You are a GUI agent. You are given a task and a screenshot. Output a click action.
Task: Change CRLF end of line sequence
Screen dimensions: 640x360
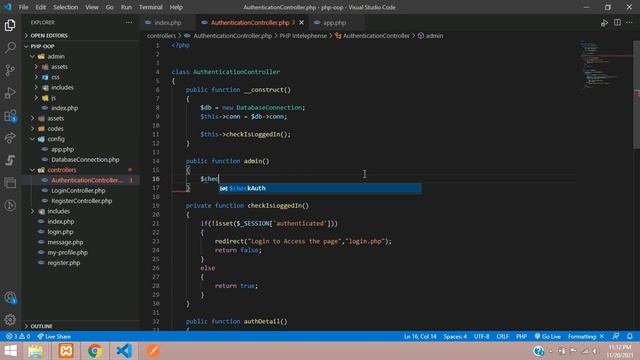(x=502, y=336)
